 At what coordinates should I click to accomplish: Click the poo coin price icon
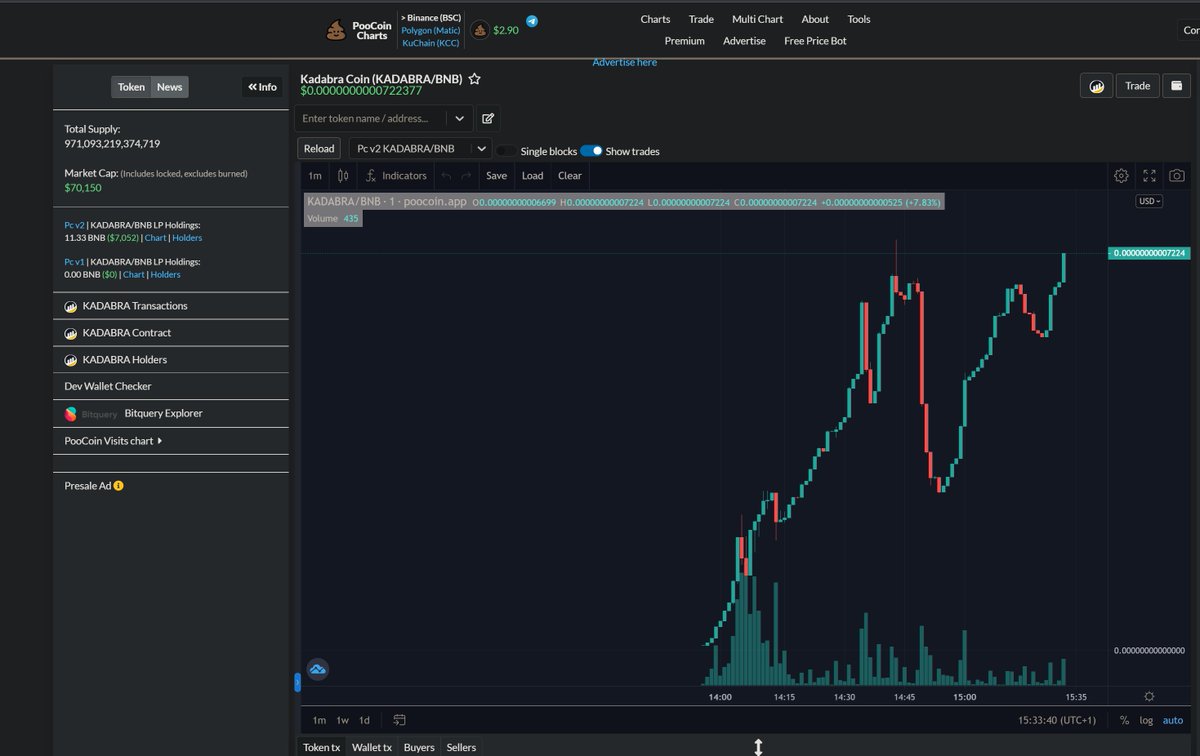coord(480,30)
